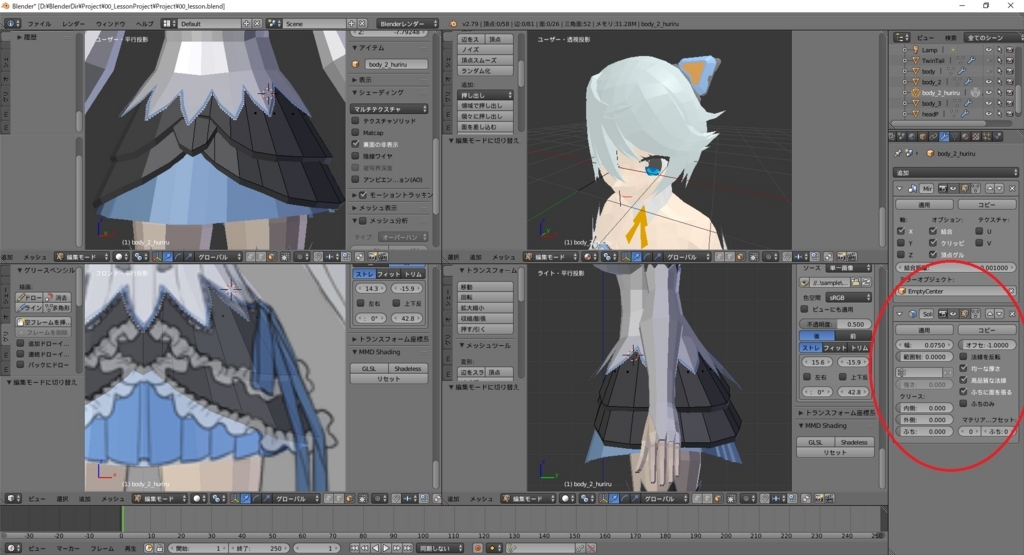
Task: Click the ランダム化 tool button
Action: pyautogui.click(x=485, y=71)
